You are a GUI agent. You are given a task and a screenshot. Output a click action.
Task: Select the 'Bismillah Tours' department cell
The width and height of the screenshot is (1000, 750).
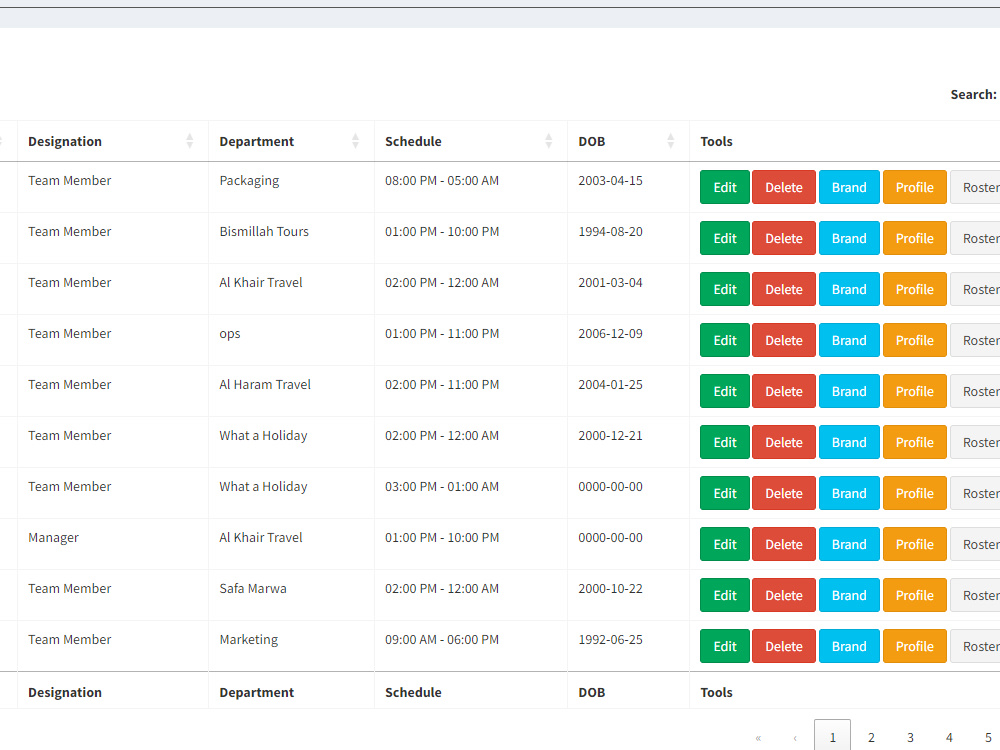pyautogui.click(x=291, y=238)
